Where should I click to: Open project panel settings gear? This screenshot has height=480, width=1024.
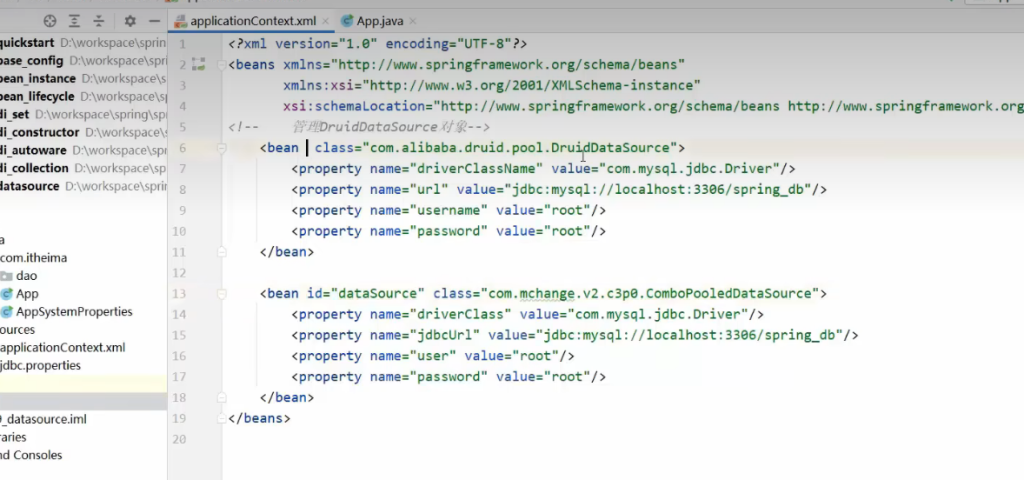click(x=130, y=20)
